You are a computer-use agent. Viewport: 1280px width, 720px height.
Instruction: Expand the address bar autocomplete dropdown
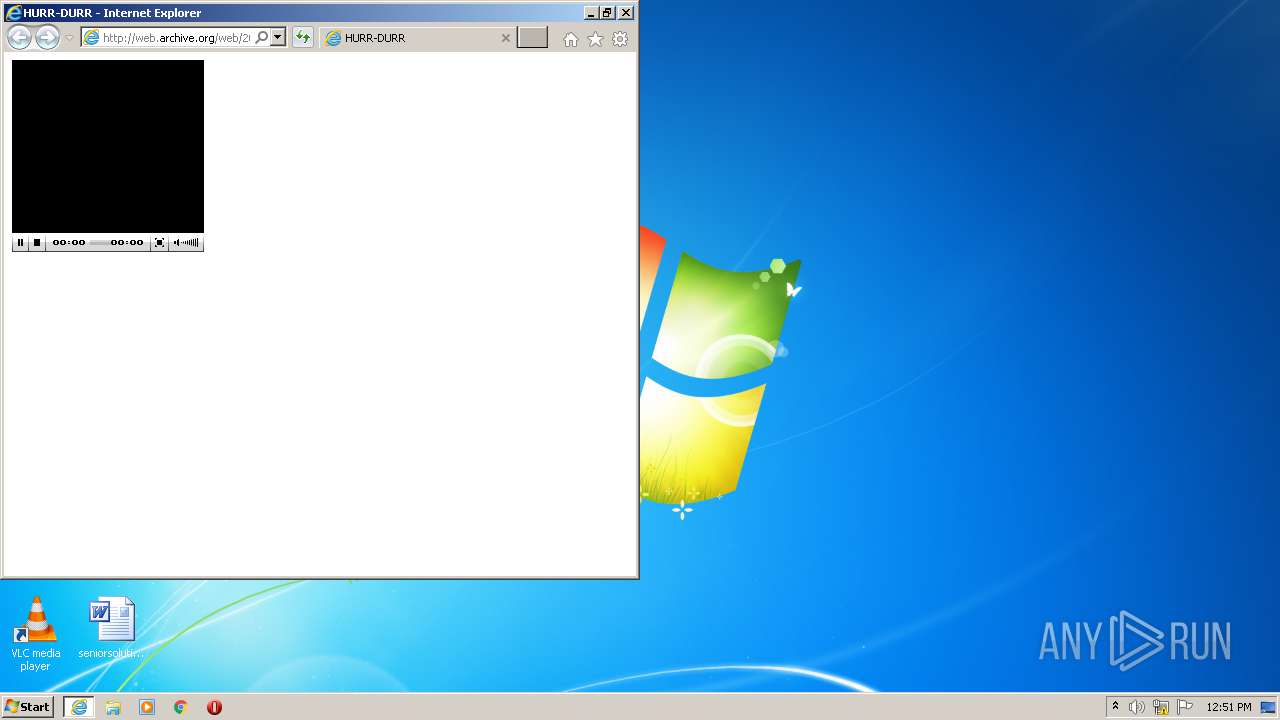pyautogui.click(x=278, y=38)
